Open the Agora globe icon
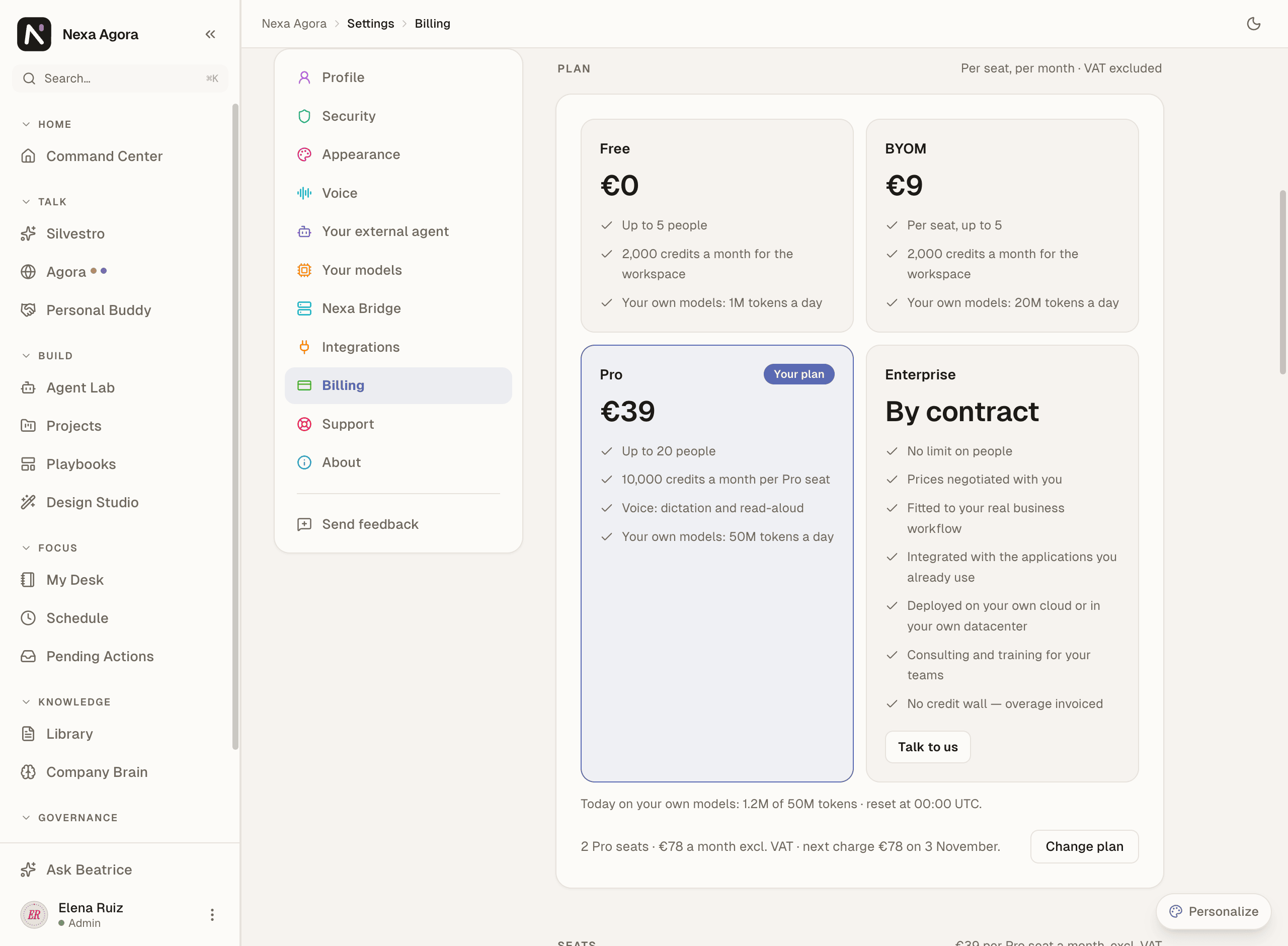 tap(28, 272)
